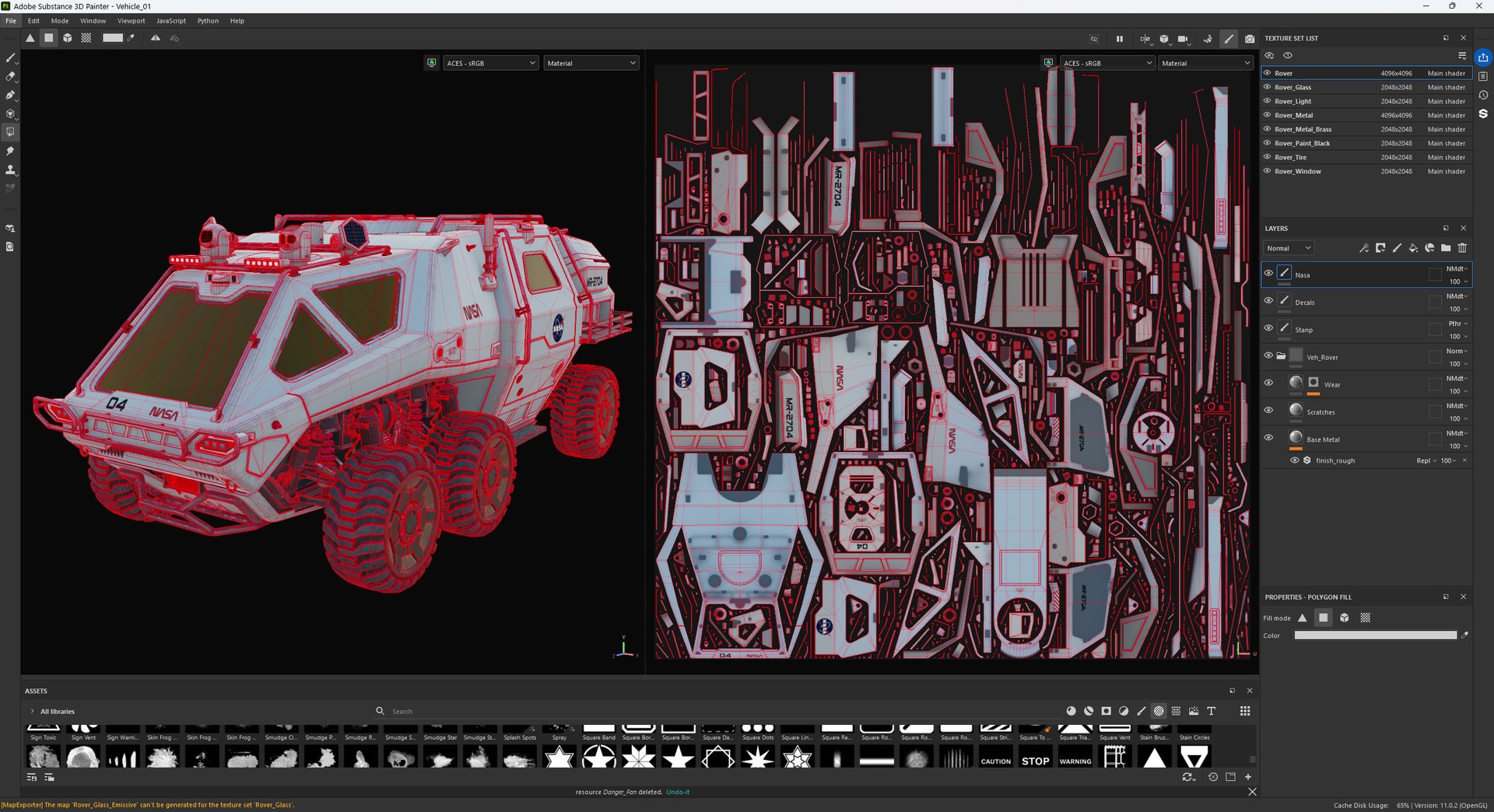Choose the triangle fill mode in top toolbar
Viewport: 1494px width, 812px height.
[x=30, y=38]
